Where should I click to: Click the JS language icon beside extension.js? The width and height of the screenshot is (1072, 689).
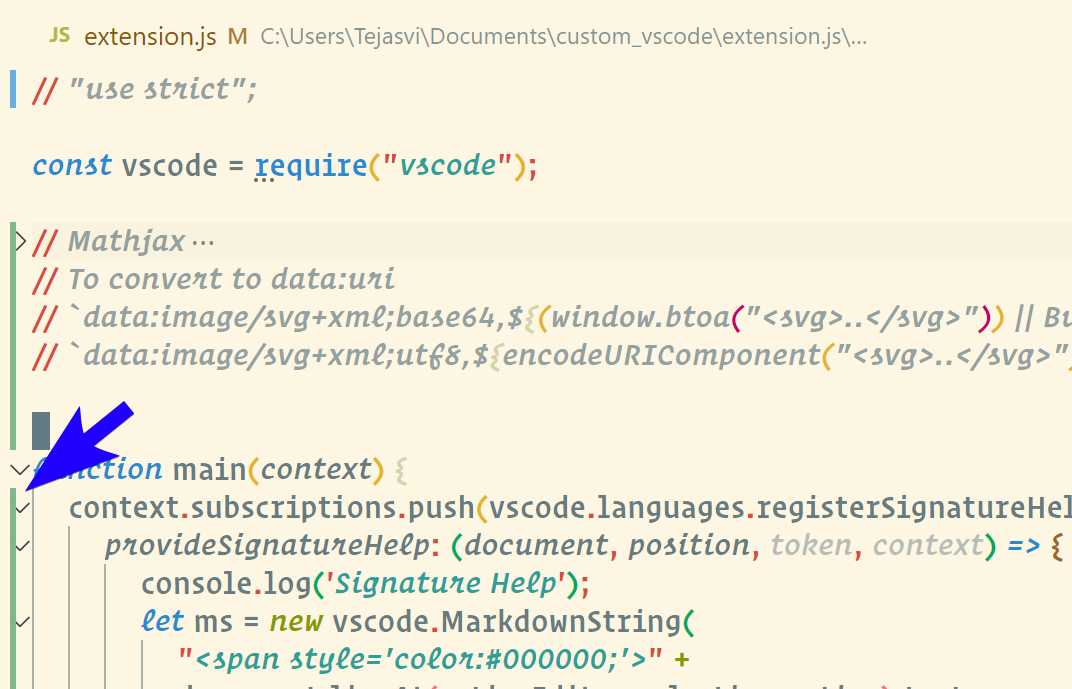pos(58,35)
